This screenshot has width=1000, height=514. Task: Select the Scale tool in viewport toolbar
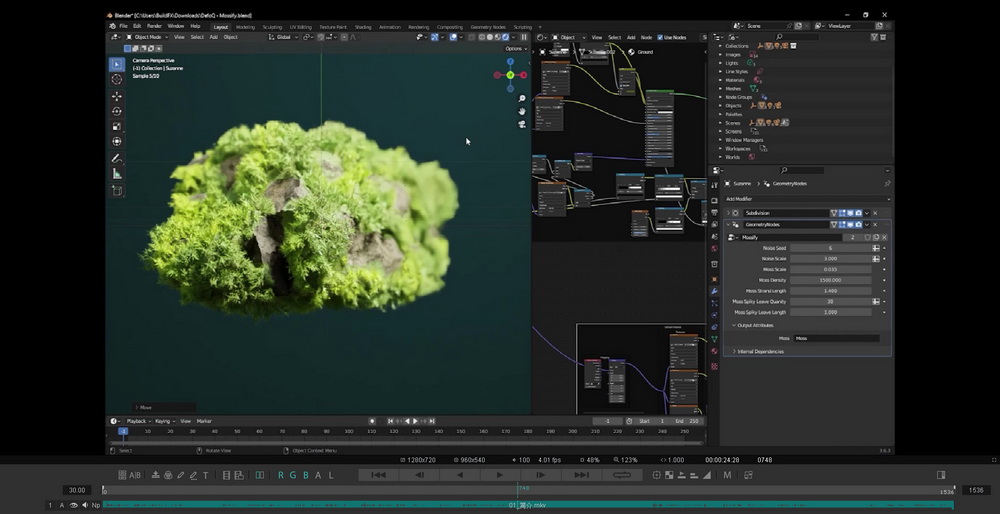(117, 126)
